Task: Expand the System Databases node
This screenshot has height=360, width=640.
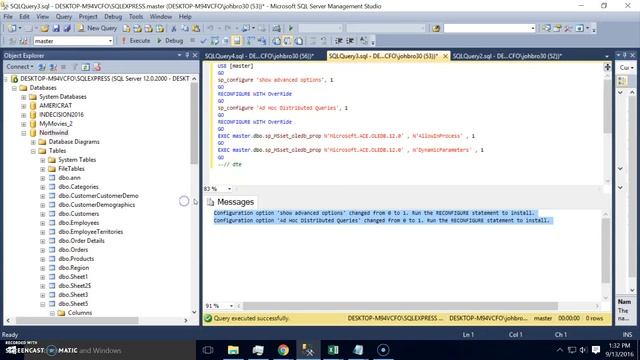Action: pyautogui.click(x=24, y=97)
